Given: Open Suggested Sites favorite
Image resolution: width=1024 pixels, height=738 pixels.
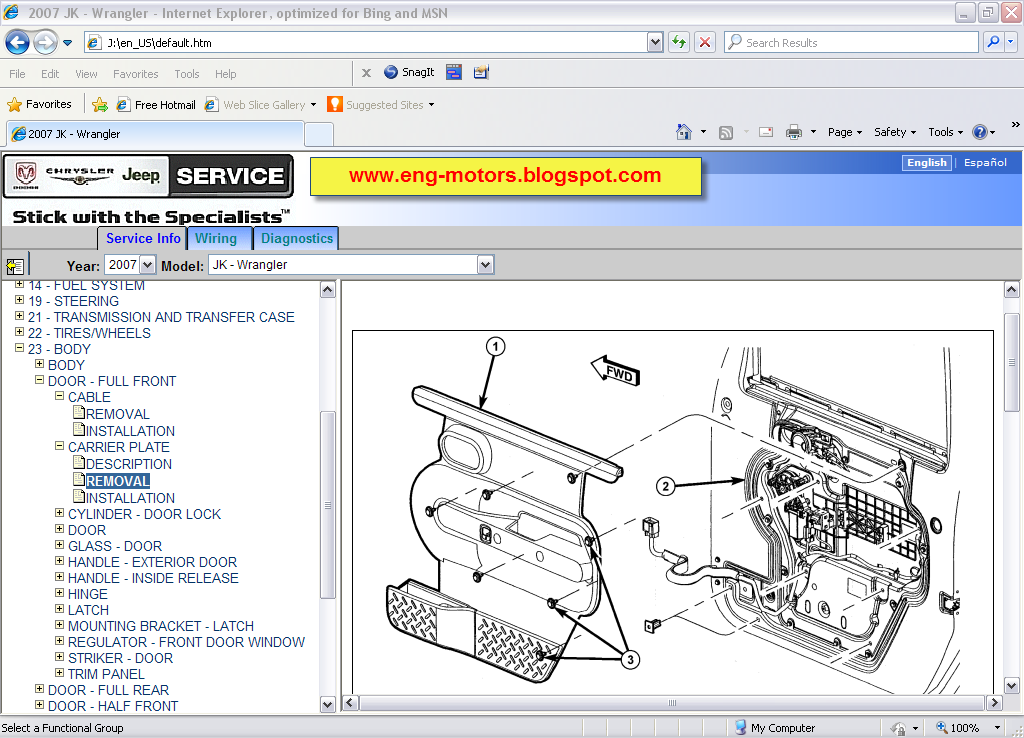Looking at the screenshot, I should point(381,104).
